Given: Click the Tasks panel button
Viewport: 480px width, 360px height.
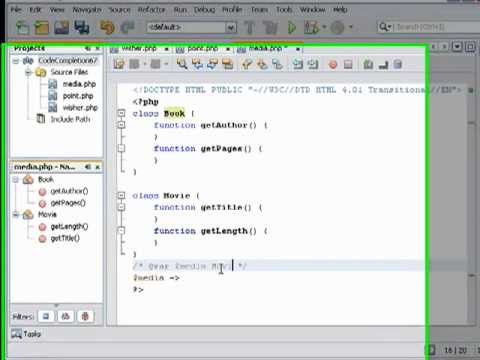Looking at the screenshot, I should click(x=26, y=333).
